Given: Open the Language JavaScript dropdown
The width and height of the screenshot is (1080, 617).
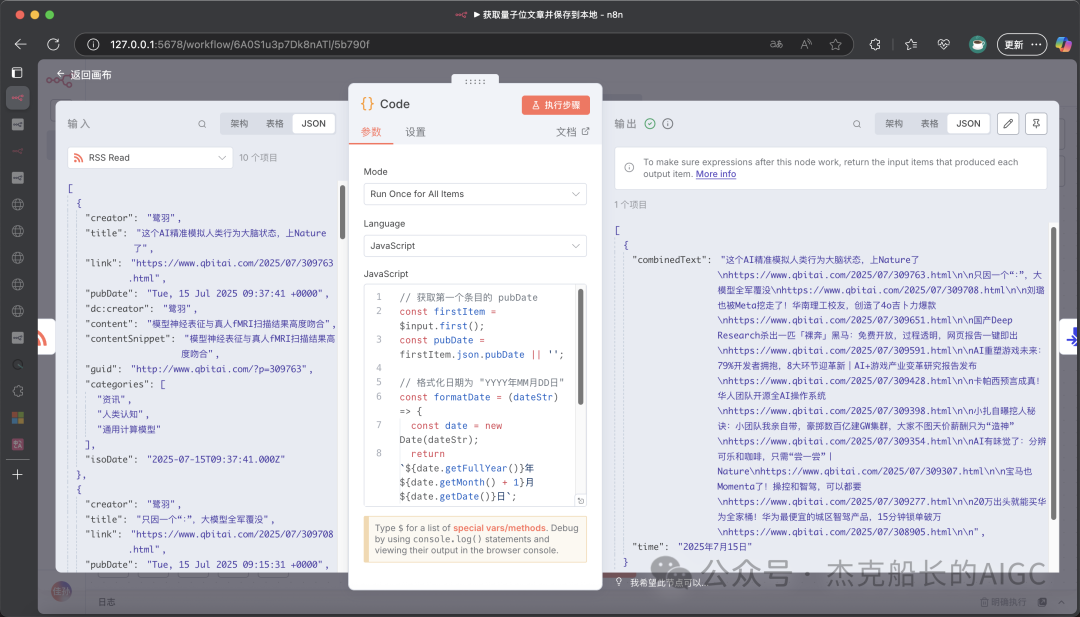Looking at the screenshot, I should (x=475, y=246).
